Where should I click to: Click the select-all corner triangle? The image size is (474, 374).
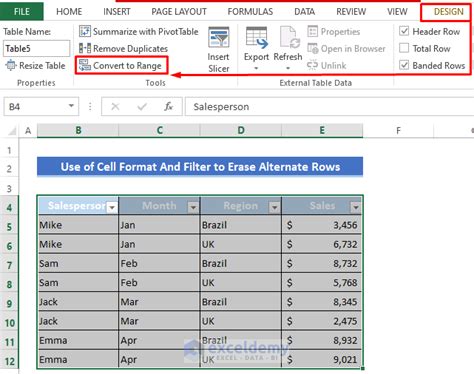[12, 131]
